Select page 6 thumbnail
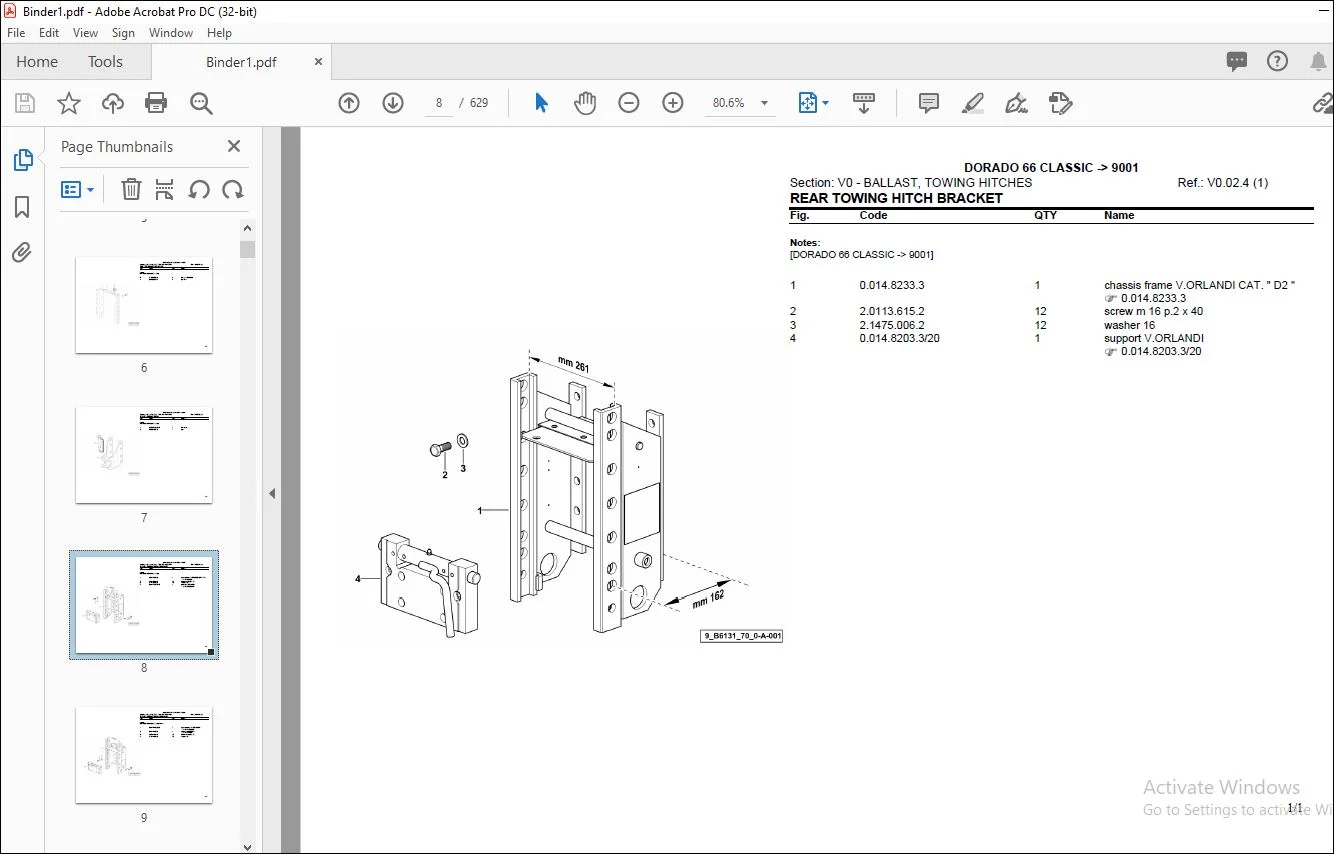This screenshot has width=1334, height=854. 144,305
